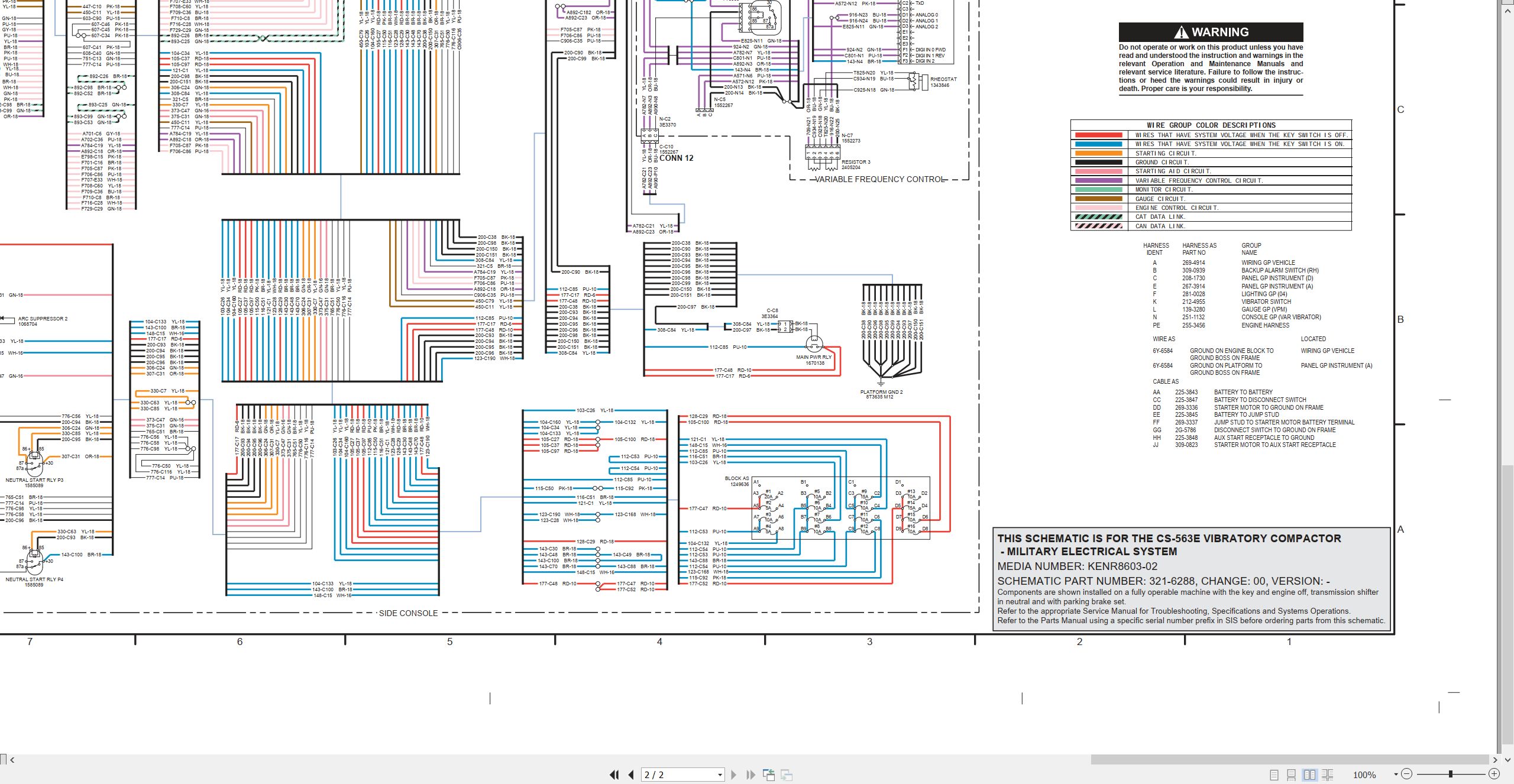Click the 'GROUND CIRCUIT.' legend row
The width and height of the screenshot is (1514, 784).
[1211, 162]
